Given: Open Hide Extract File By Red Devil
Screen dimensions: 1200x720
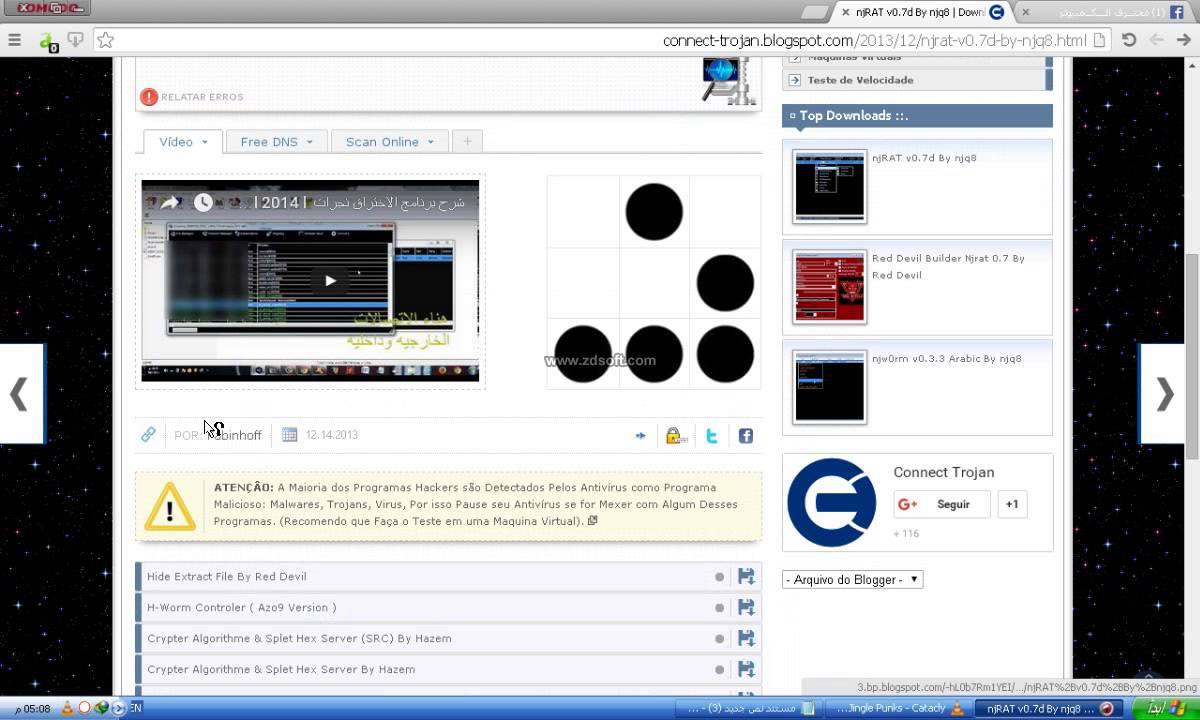Looking at the screenshot, I should click(x=227, y=577).
